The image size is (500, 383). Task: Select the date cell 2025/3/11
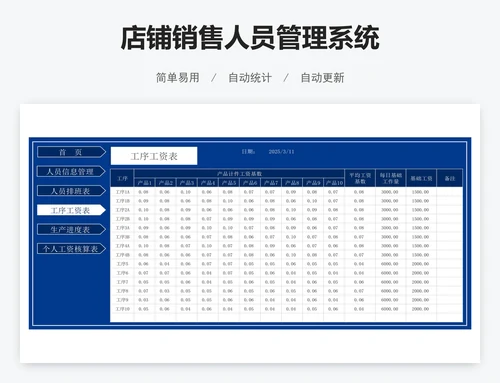tap(281, 152)
